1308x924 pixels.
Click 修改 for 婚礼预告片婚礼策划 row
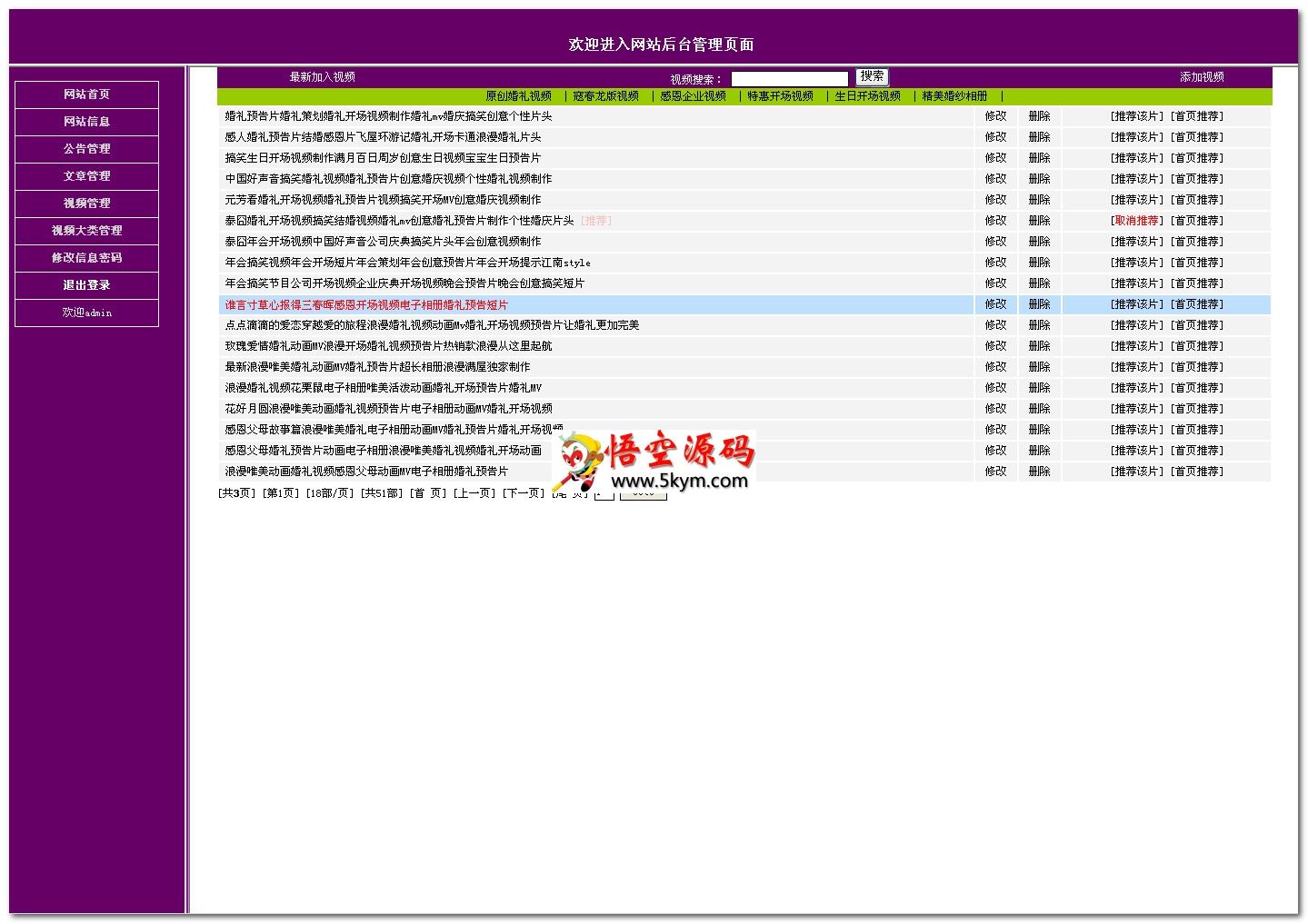point(995,116)
